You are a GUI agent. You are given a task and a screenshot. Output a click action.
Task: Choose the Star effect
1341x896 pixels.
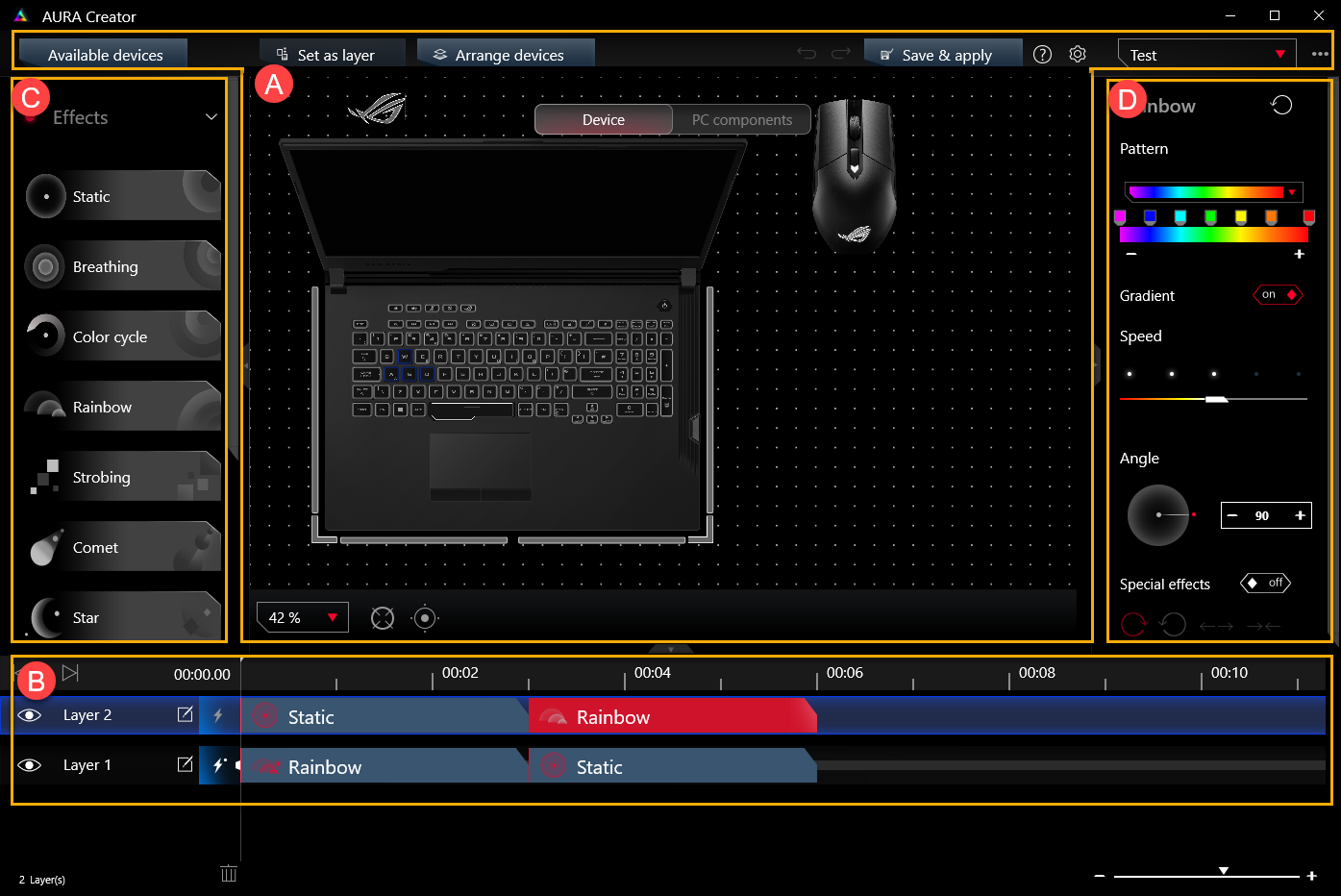122,616
